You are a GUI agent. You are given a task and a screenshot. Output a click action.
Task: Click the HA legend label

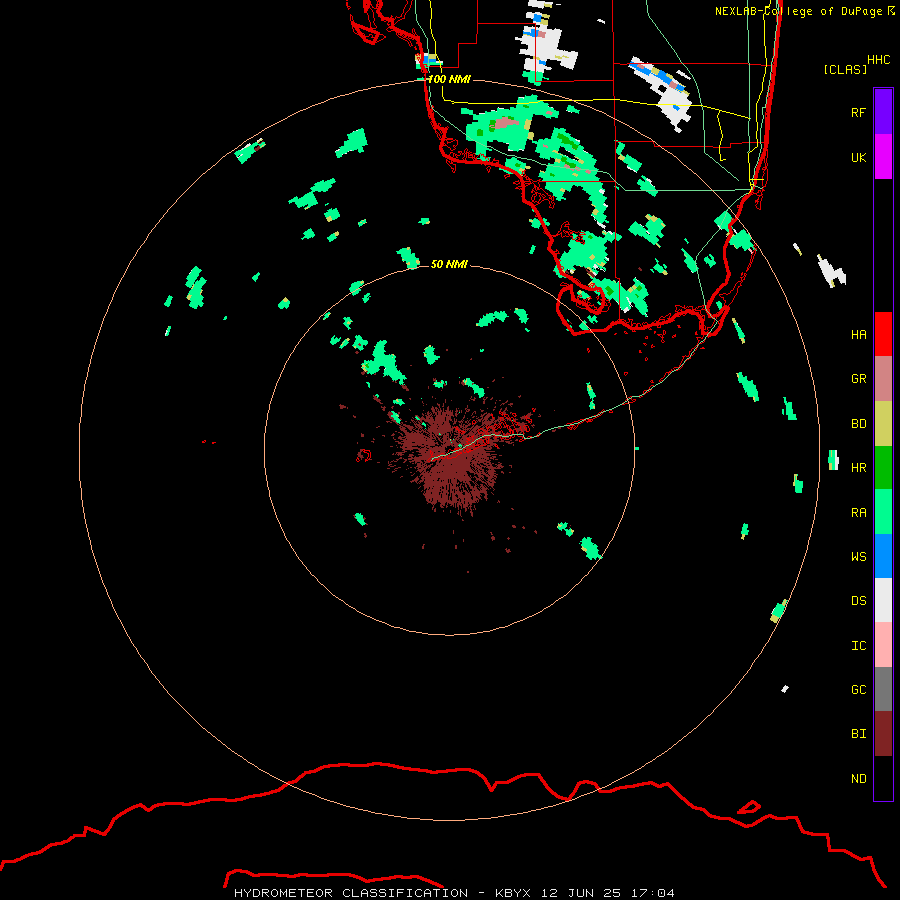coord(858,334)
